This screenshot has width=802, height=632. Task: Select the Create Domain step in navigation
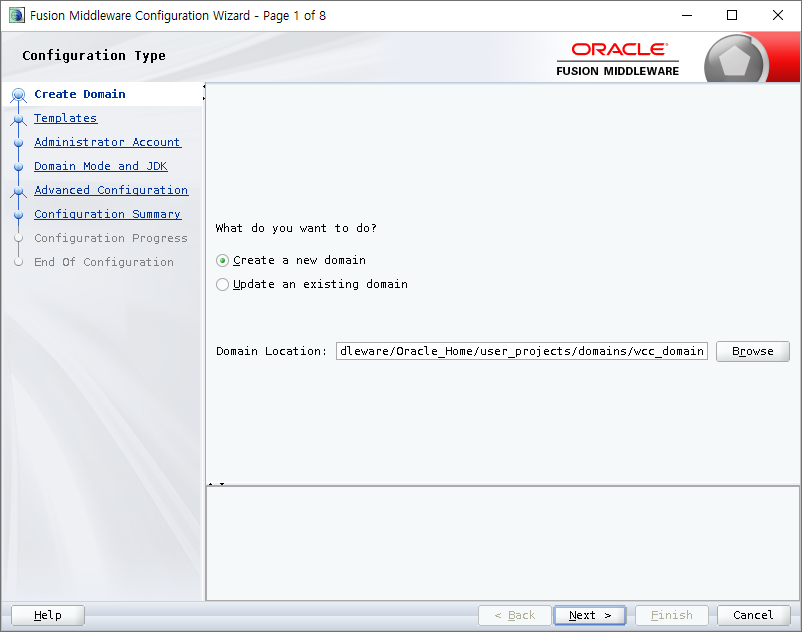click(80, 94)
